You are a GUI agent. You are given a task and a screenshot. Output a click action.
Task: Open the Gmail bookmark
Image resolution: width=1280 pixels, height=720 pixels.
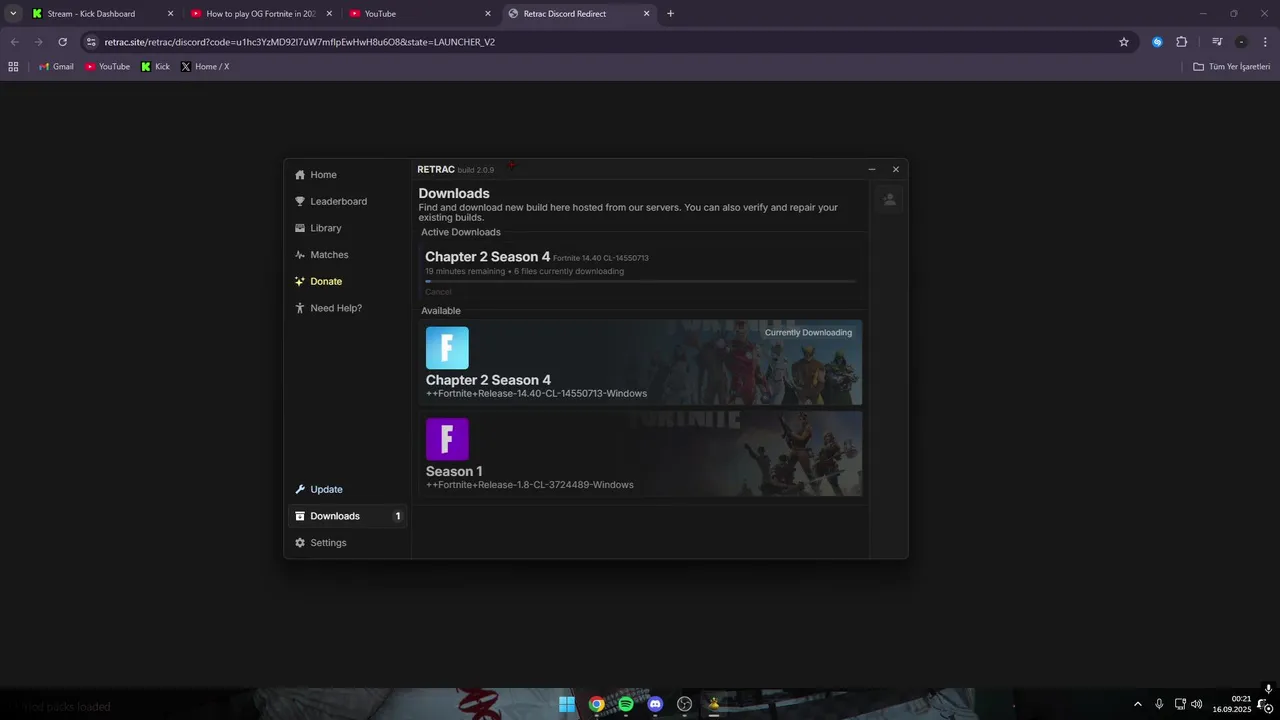click(x=56, y=67)
